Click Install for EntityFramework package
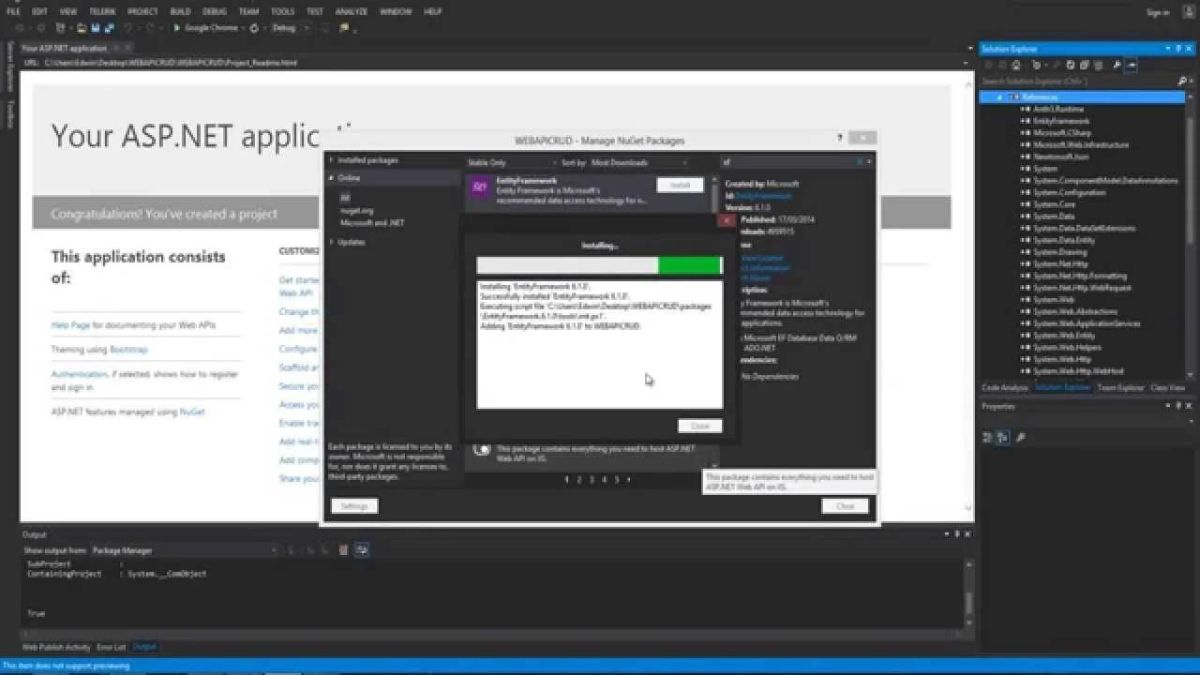Viewport: 1200px width, 675px height. 680,185
